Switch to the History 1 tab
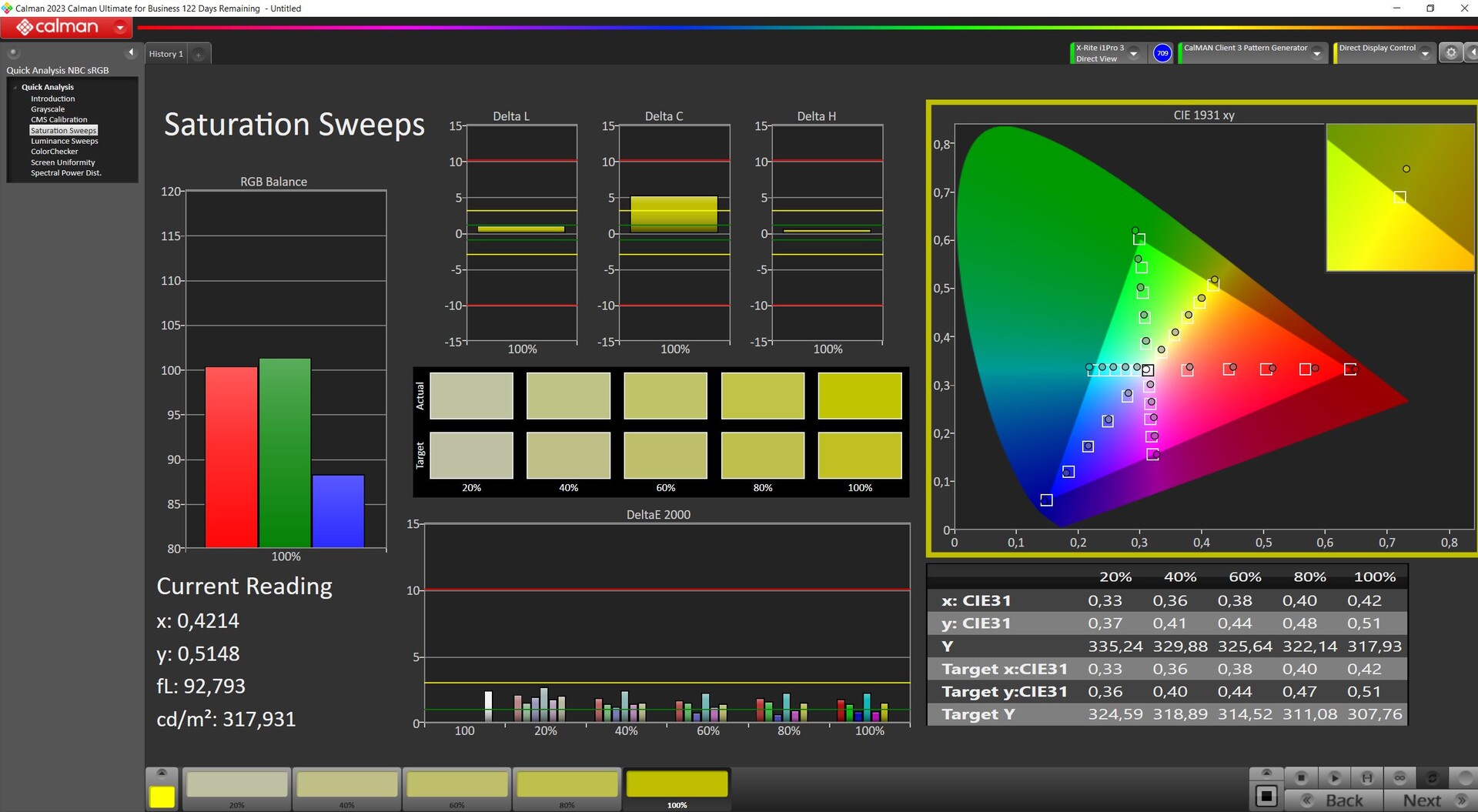This screenshot has height=812, width=1478. 166,54
